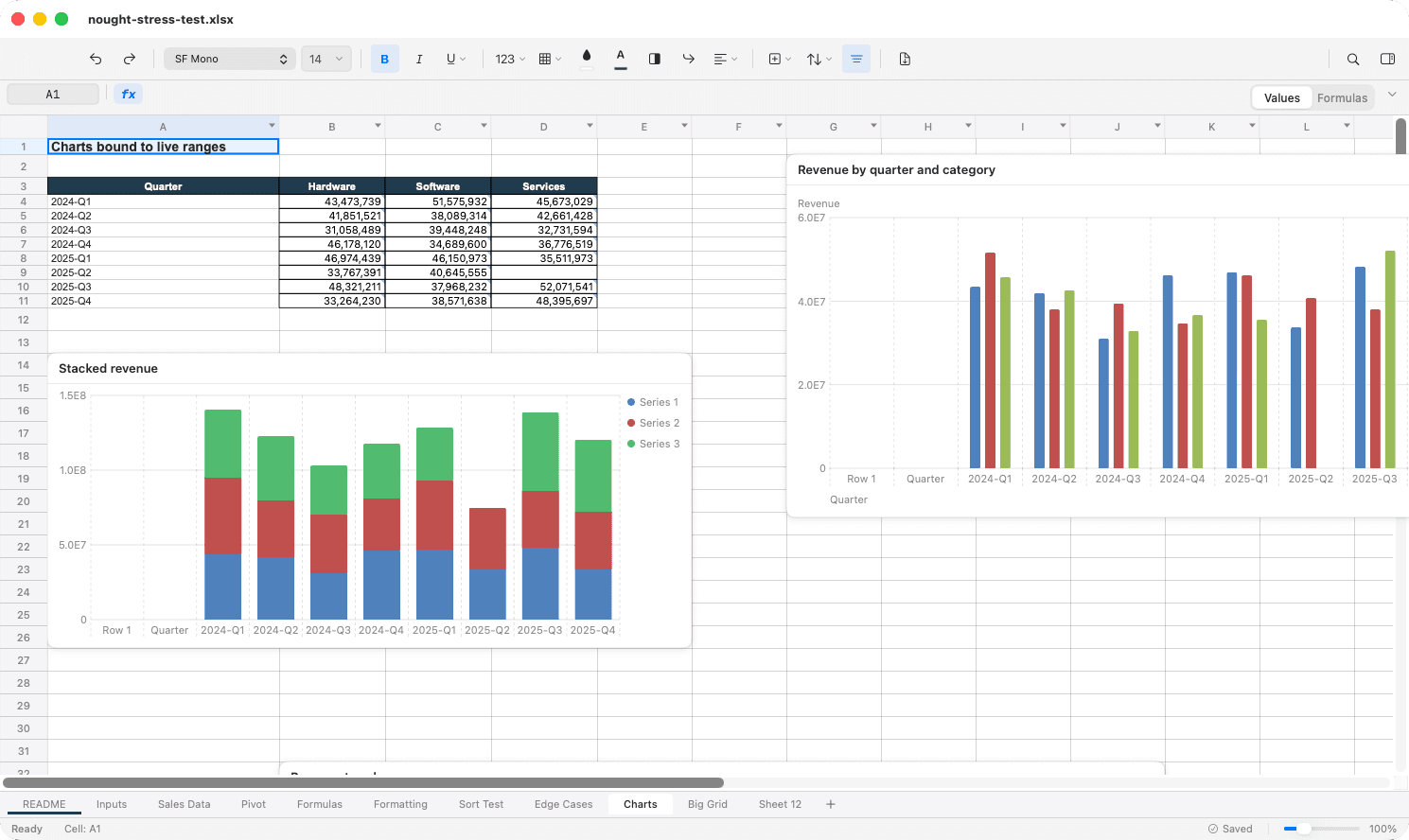Select cell Charts bound to live ranges
1409x840 pixels.
tap(163, 147)
